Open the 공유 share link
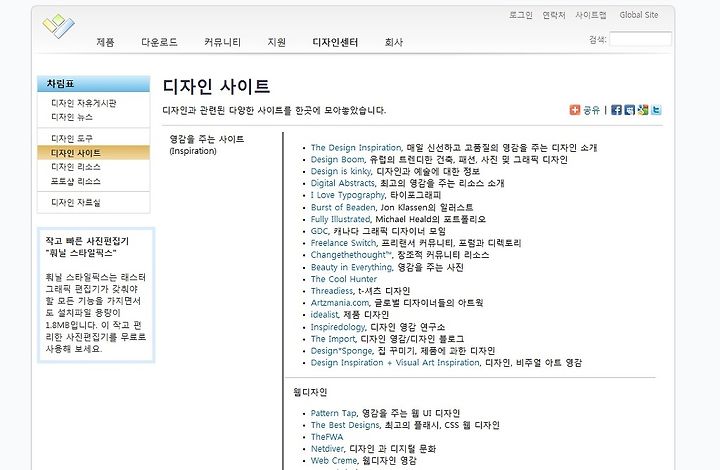Image resolution: width=720 pixels, height=470 pixels. 591,110
